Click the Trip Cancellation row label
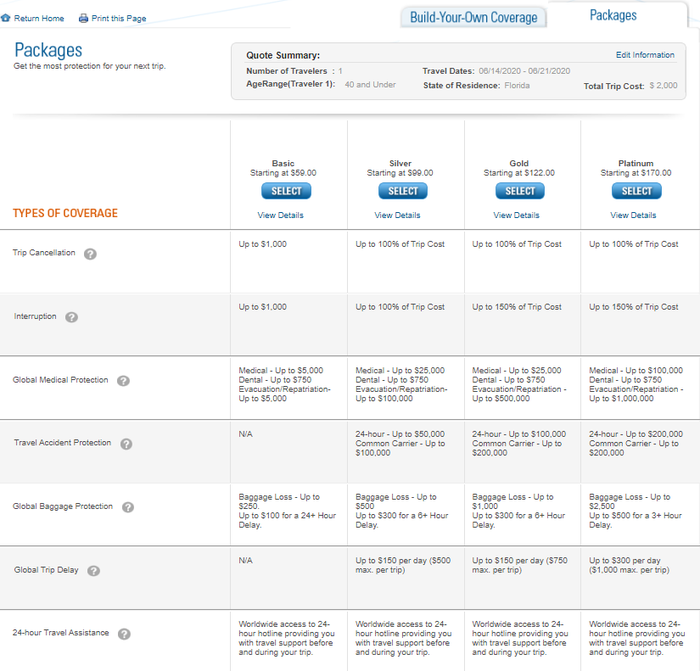The image size is (700, 671). tap(44, 253)
